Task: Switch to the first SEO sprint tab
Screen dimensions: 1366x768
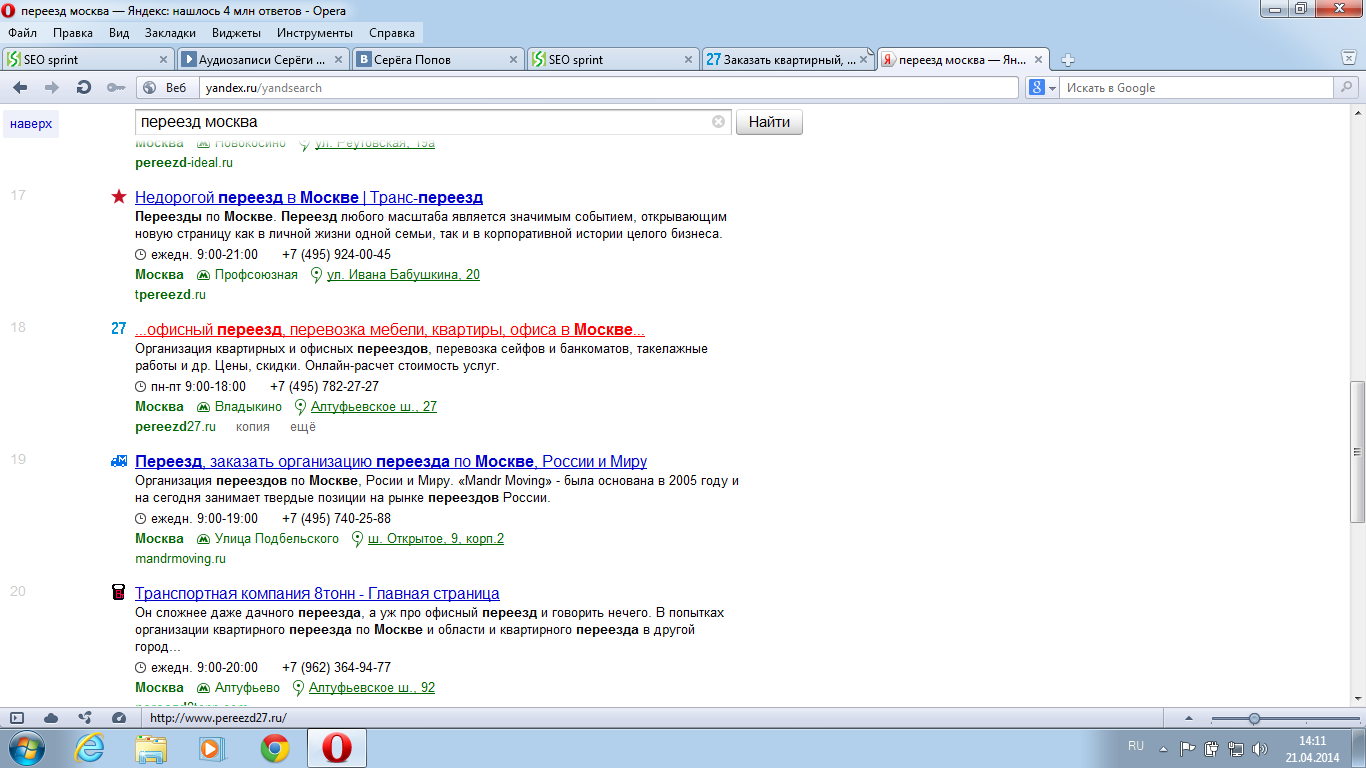Action: tap(88, 59)
